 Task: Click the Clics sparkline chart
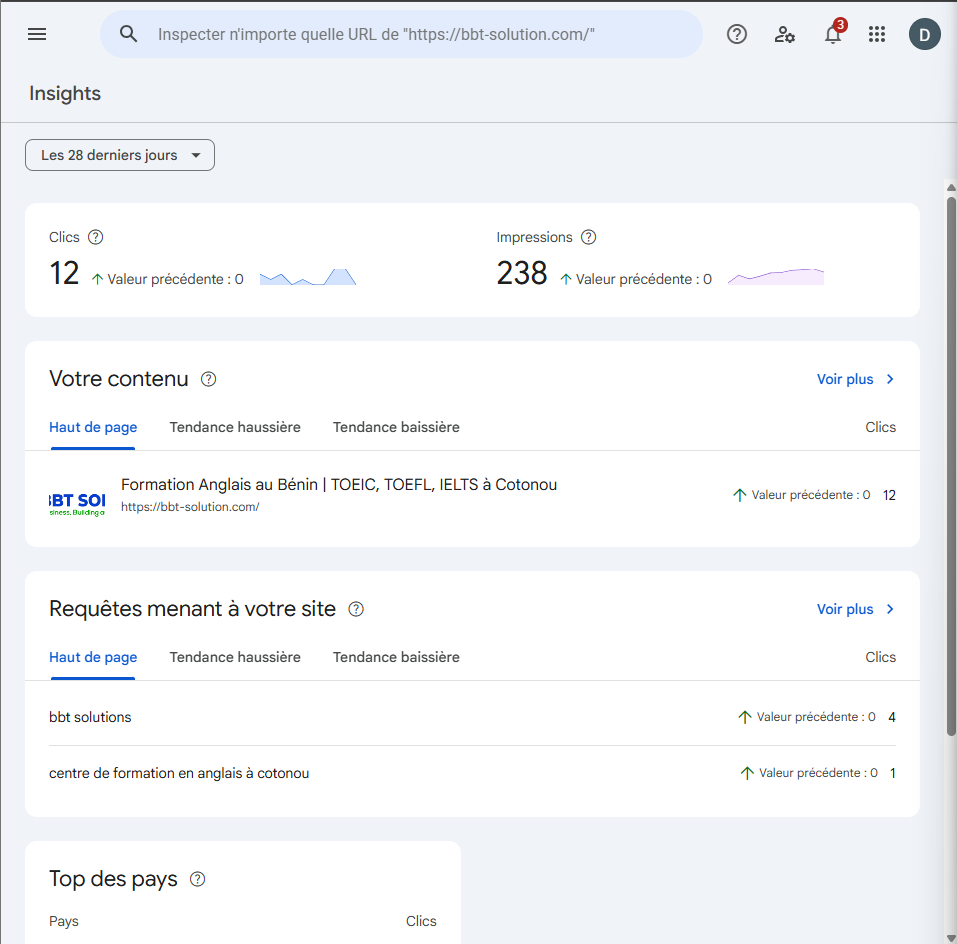(308, 277)
